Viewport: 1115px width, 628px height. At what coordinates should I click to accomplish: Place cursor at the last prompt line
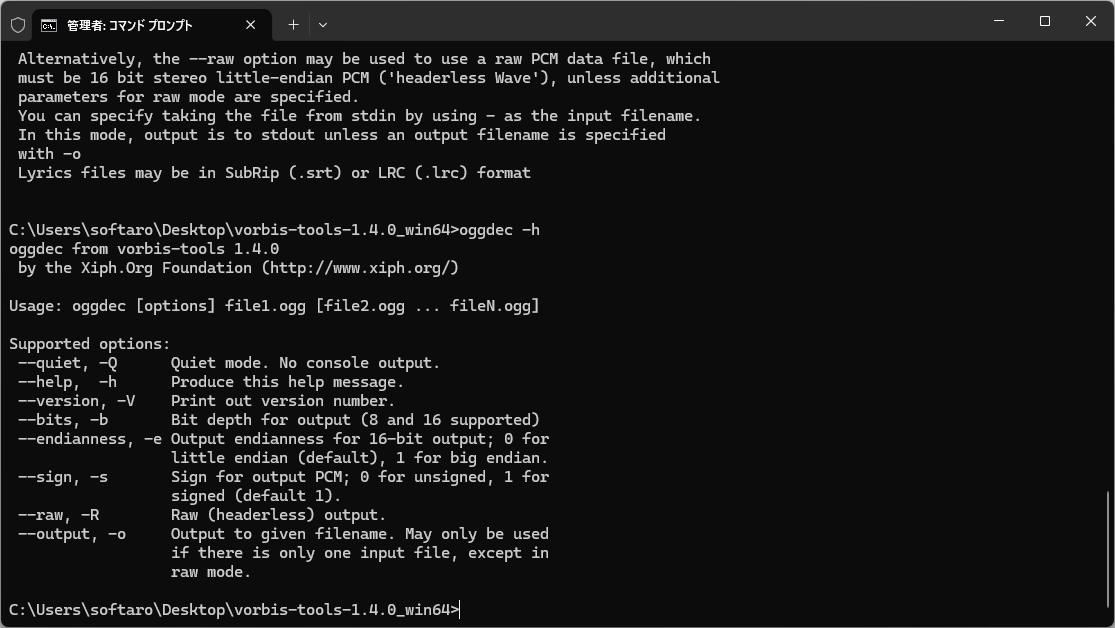(234, 610)
